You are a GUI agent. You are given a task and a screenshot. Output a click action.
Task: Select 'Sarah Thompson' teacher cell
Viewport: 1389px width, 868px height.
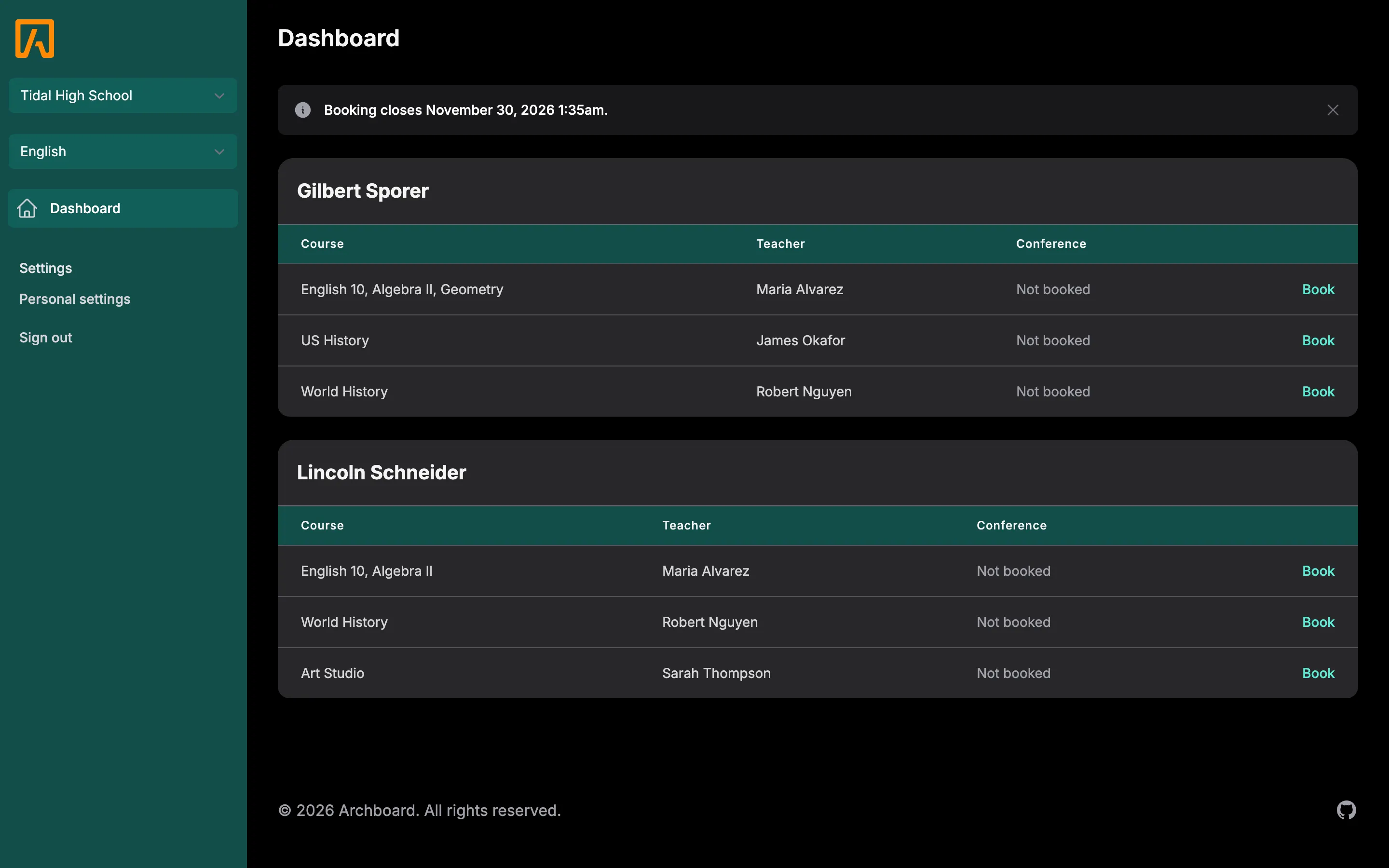pyautogui.click(x=716, y=673)
